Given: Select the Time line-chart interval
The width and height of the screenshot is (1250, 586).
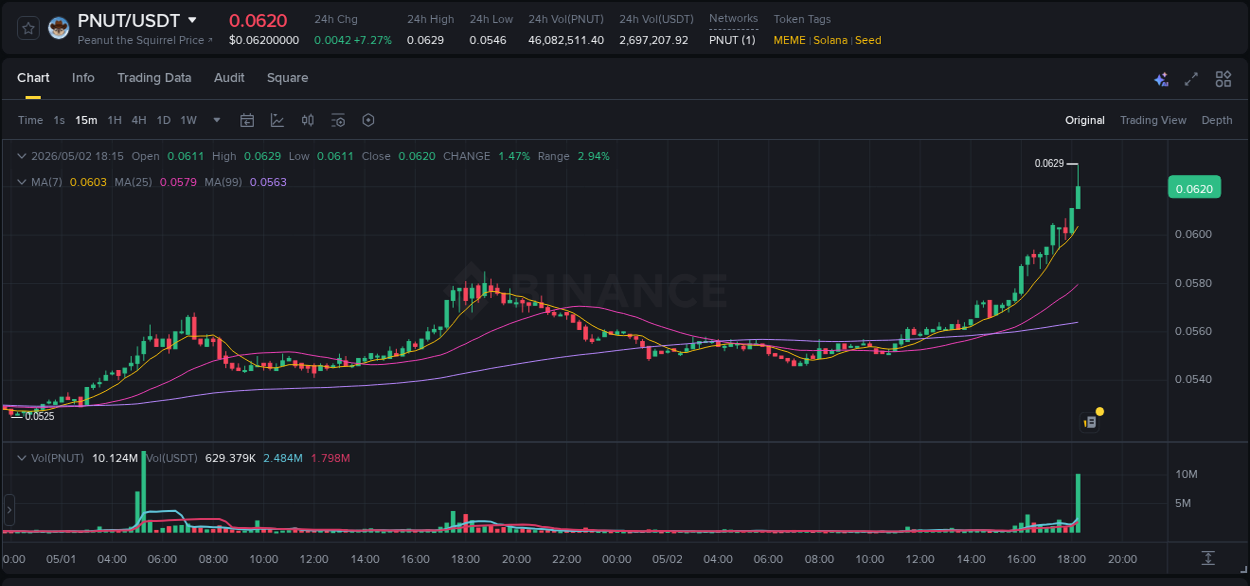Looking at the screenshot, I should click(30, 120).
